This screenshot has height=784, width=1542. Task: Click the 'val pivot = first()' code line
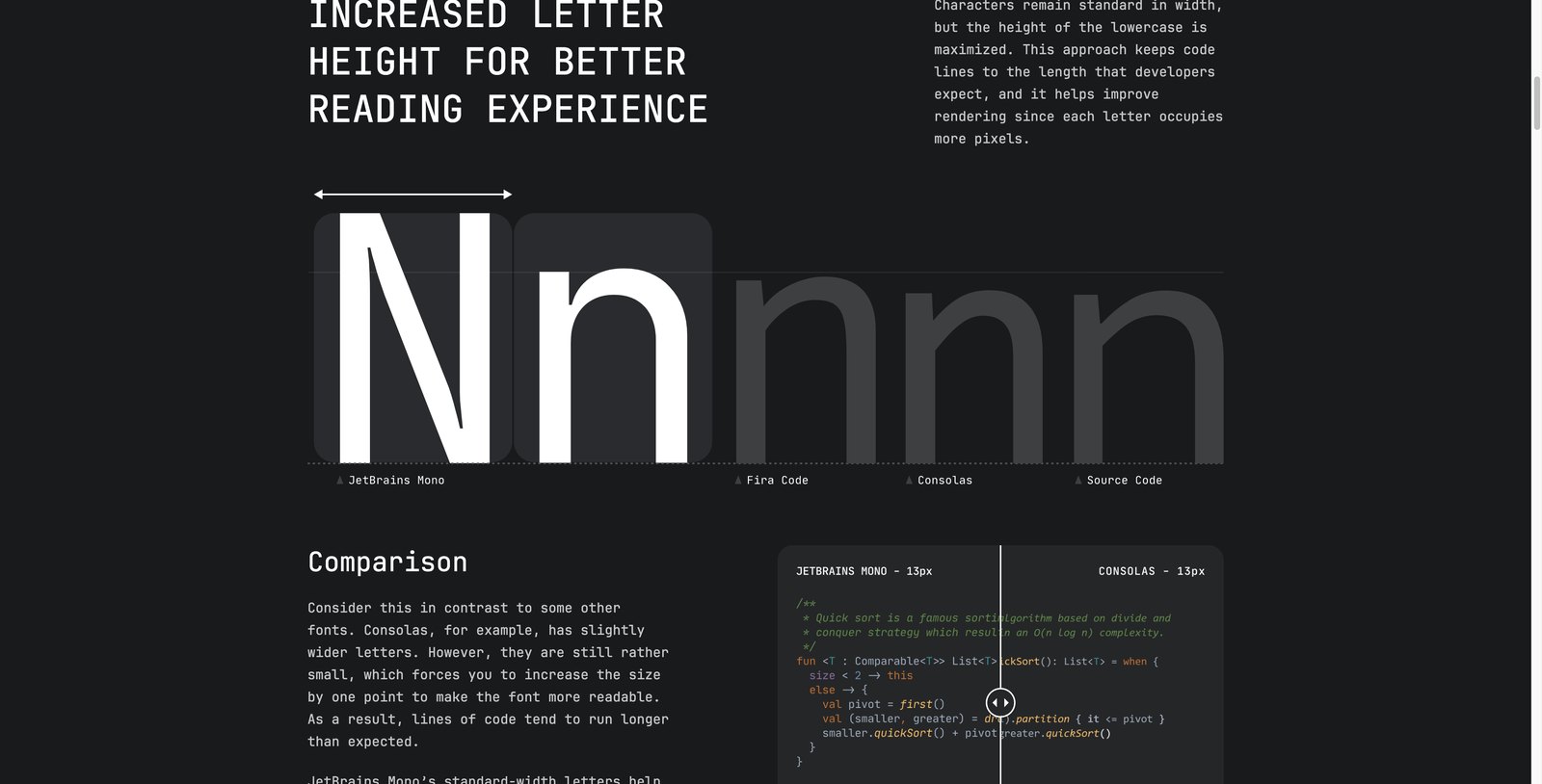pos(884,704)
